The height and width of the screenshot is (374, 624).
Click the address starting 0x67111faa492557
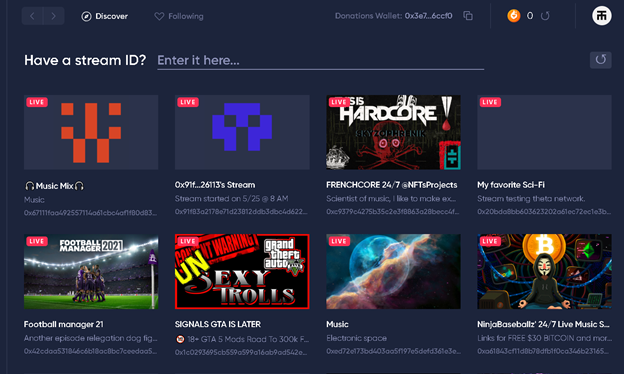tap(90, 213)
